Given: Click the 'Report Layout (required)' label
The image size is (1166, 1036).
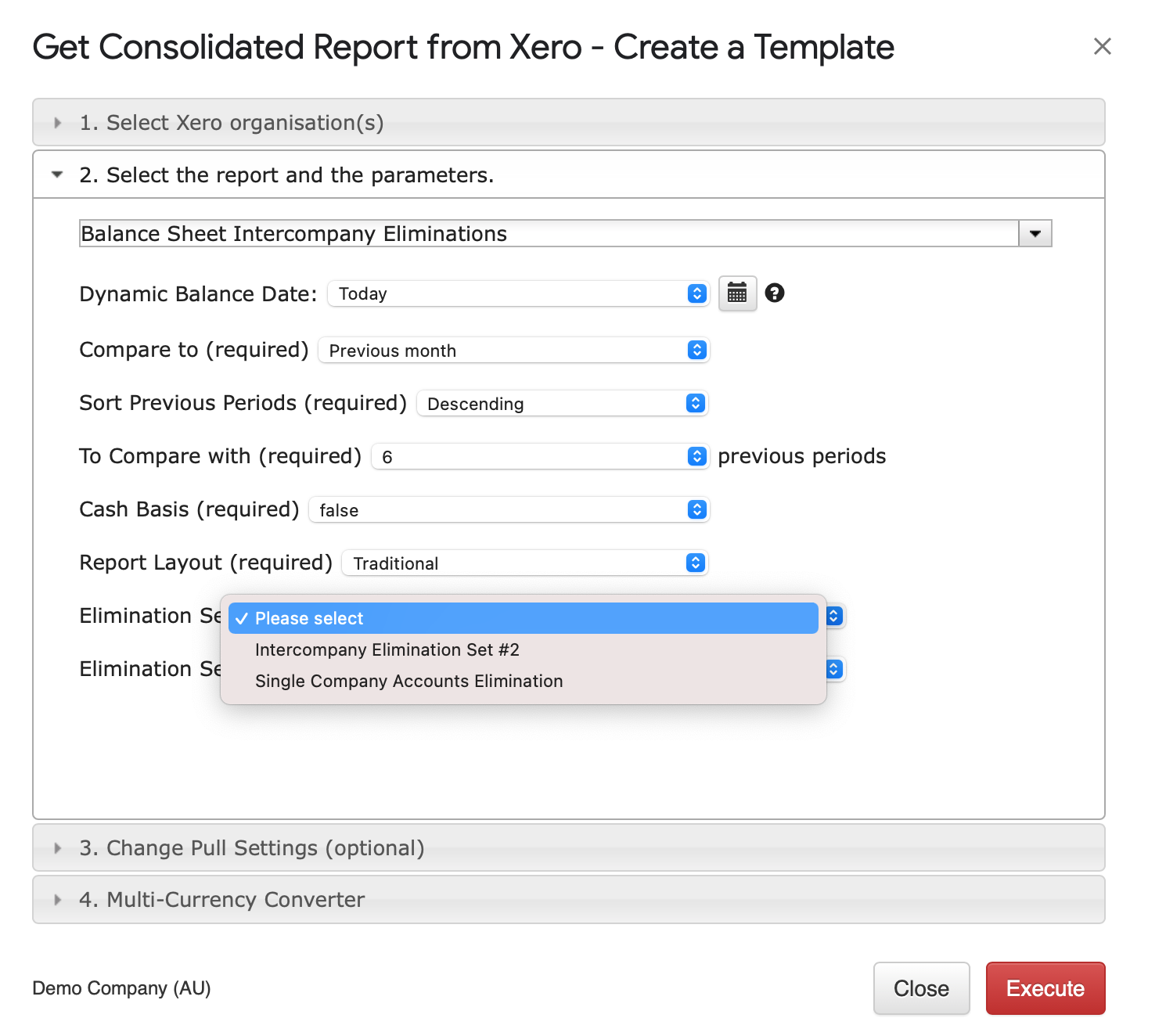Looking at the screenshot, I should [x=206, y=563].
